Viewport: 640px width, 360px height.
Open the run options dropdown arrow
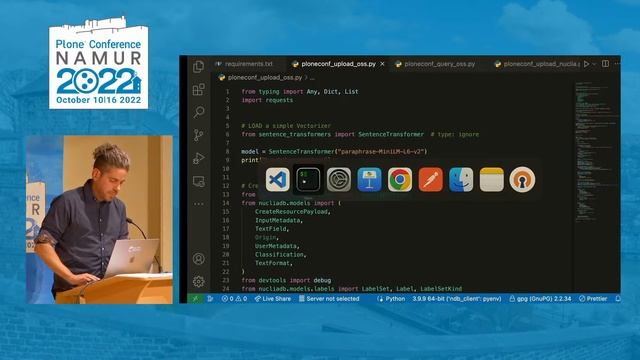coord(594,64)
